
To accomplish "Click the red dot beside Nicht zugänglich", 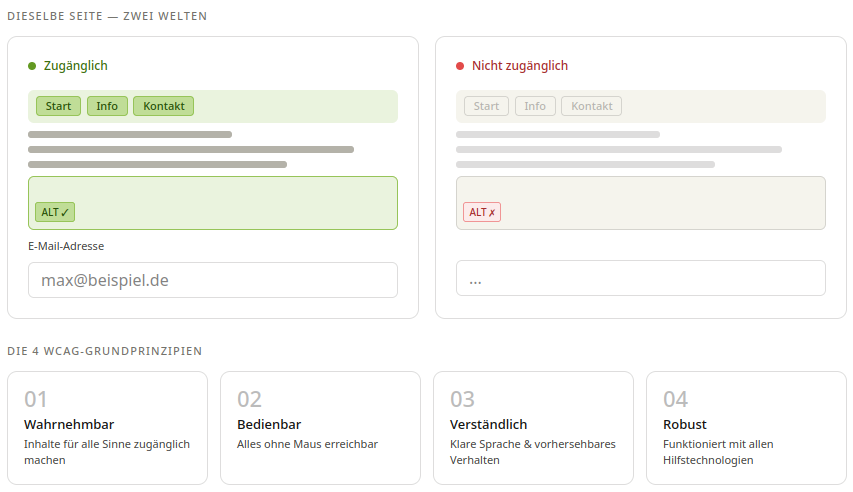I will [460, 66].
